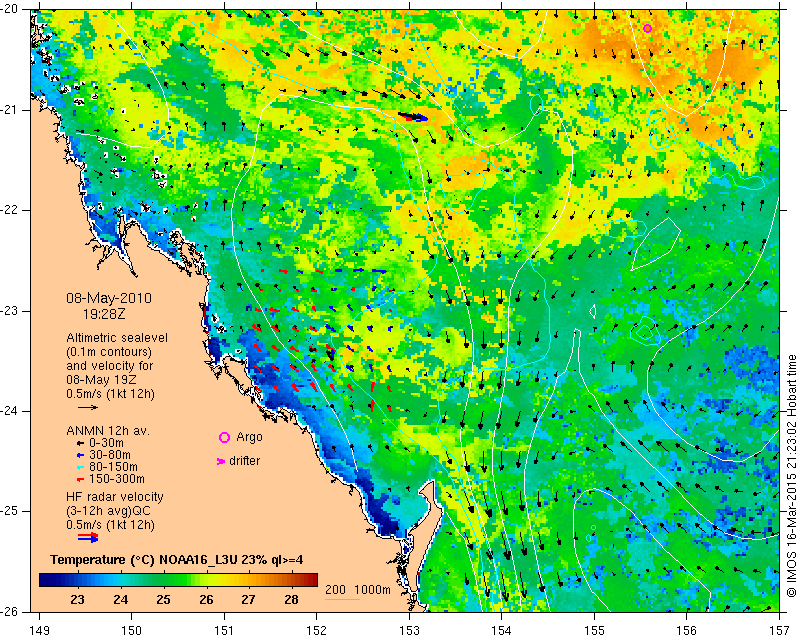The image size is (800, 640).
Task: Click the longitude label 149
Action: [x=40, y=631]
